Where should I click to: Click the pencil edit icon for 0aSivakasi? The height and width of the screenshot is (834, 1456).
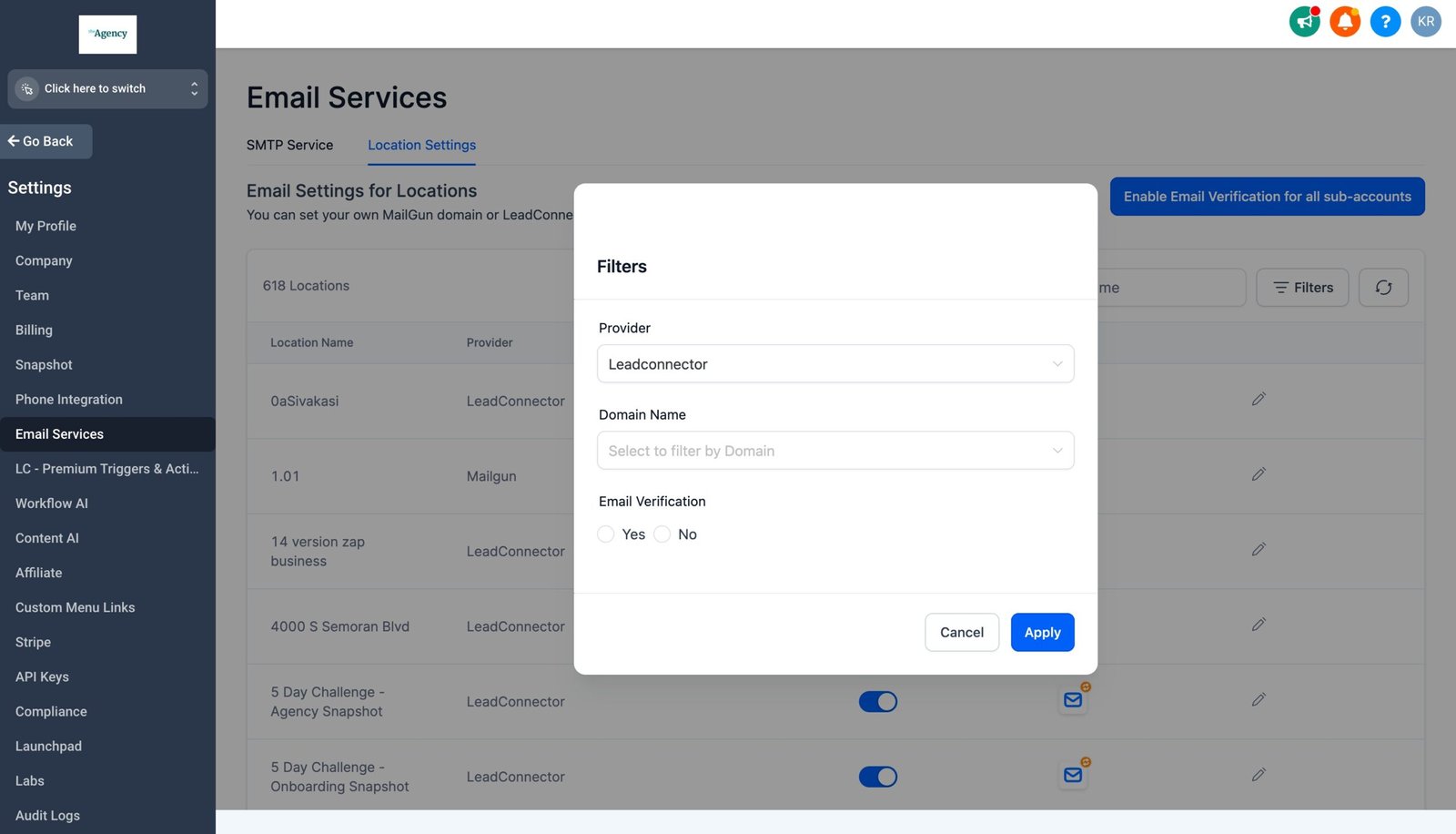[1259, 400]
